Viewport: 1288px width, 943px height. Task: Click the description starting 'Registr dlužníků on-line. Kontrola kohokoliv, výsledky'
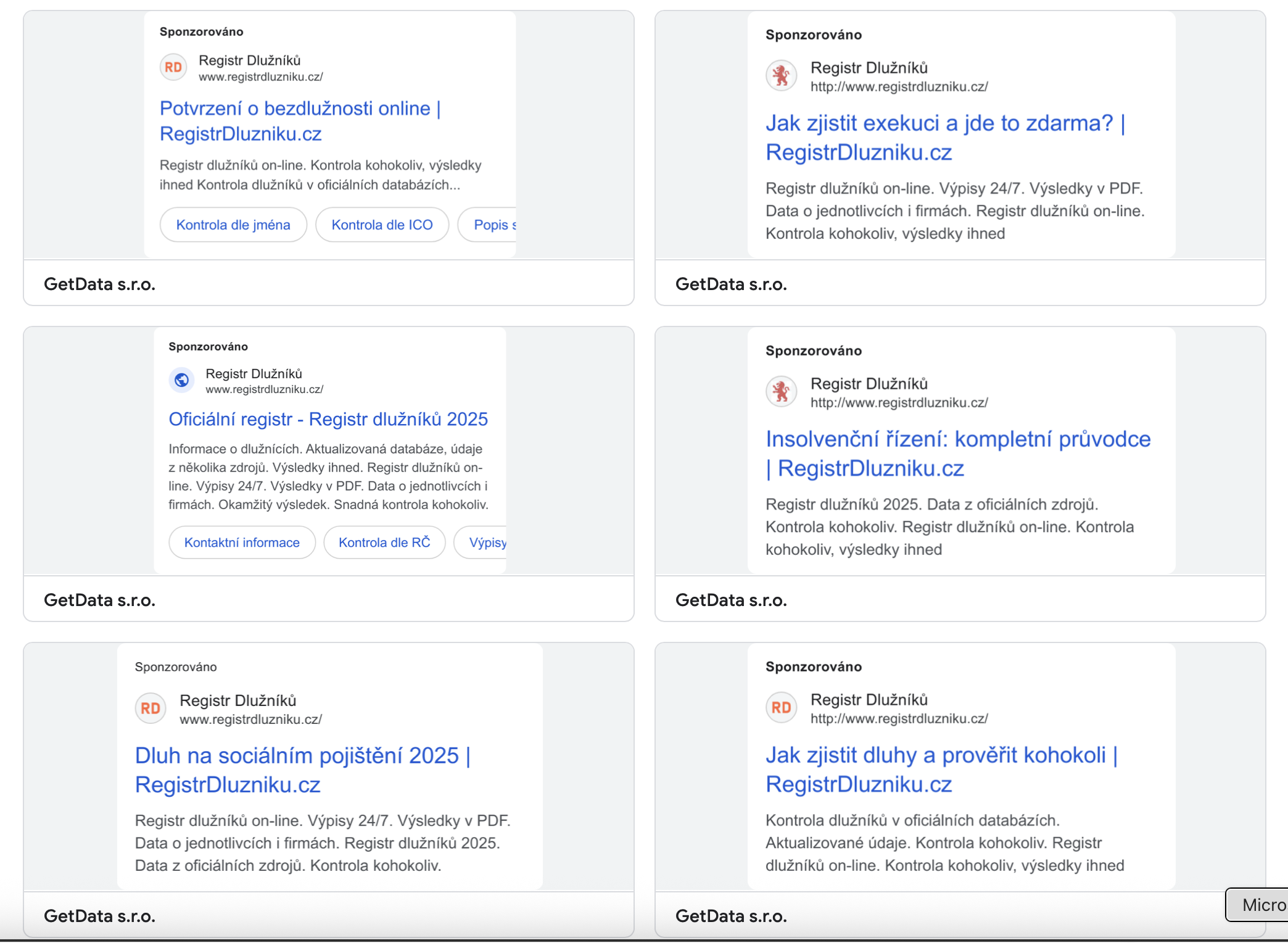321,175
